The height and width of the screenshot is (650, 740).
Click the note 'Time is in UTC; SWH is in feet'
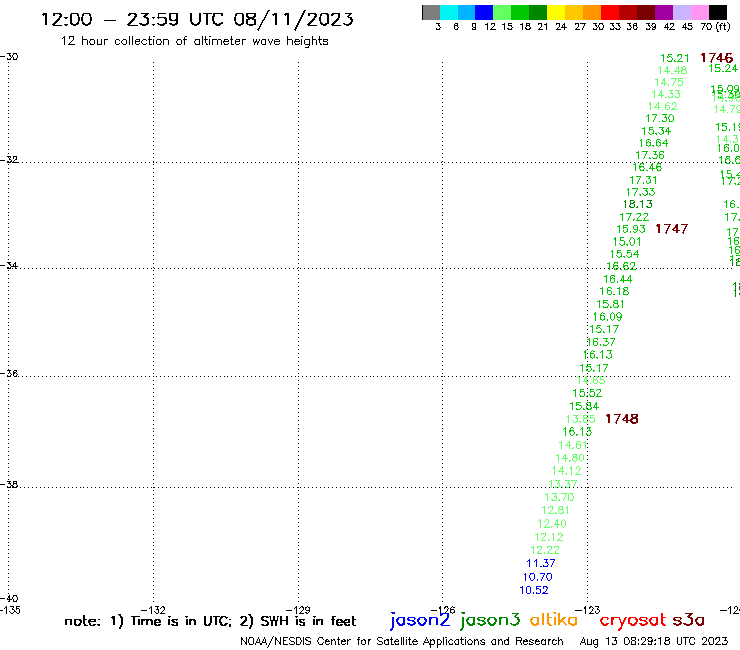click(210, 621)
